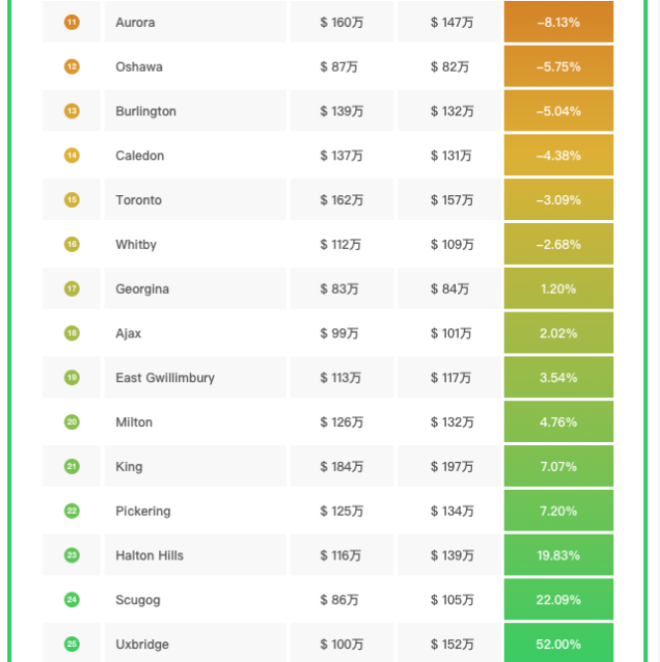Click the rank 11 badge icon

(71, 22)
